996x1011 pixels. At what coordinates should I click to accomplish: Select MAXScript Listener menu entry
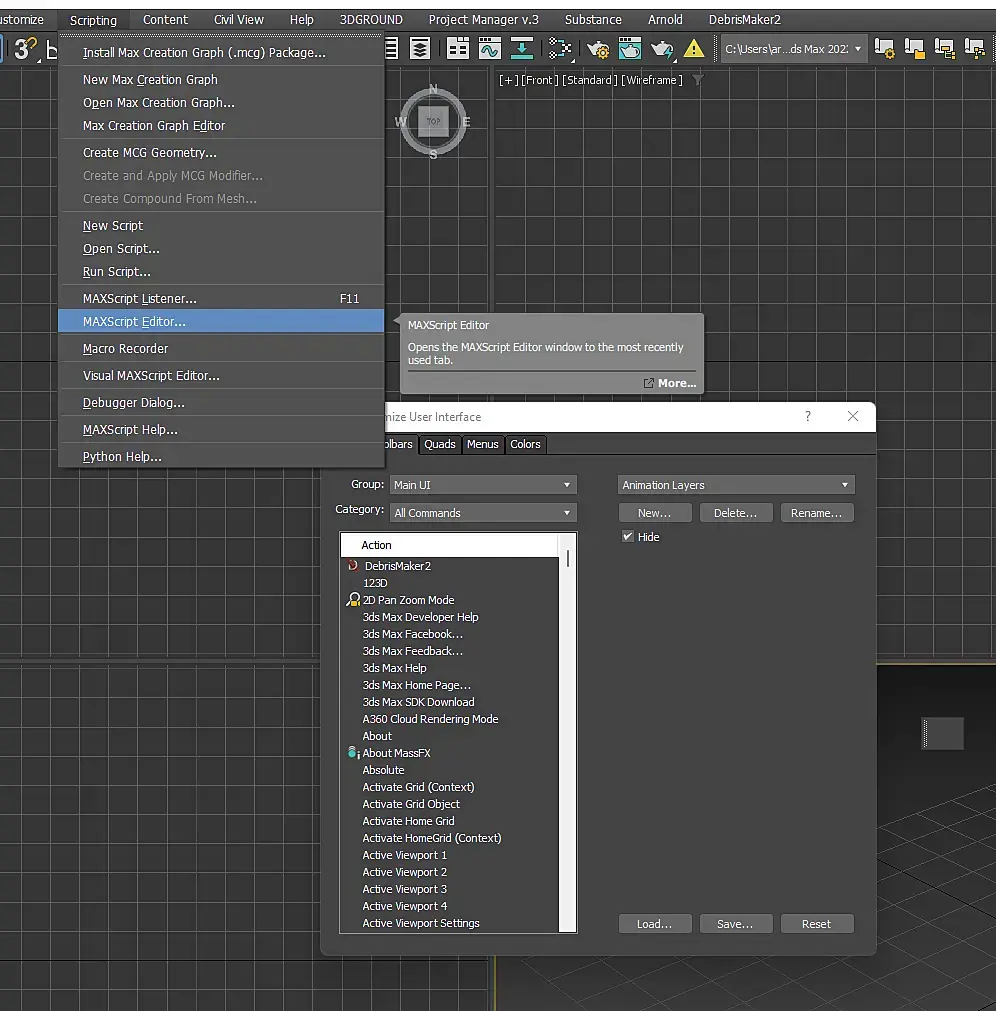(140, 299)
